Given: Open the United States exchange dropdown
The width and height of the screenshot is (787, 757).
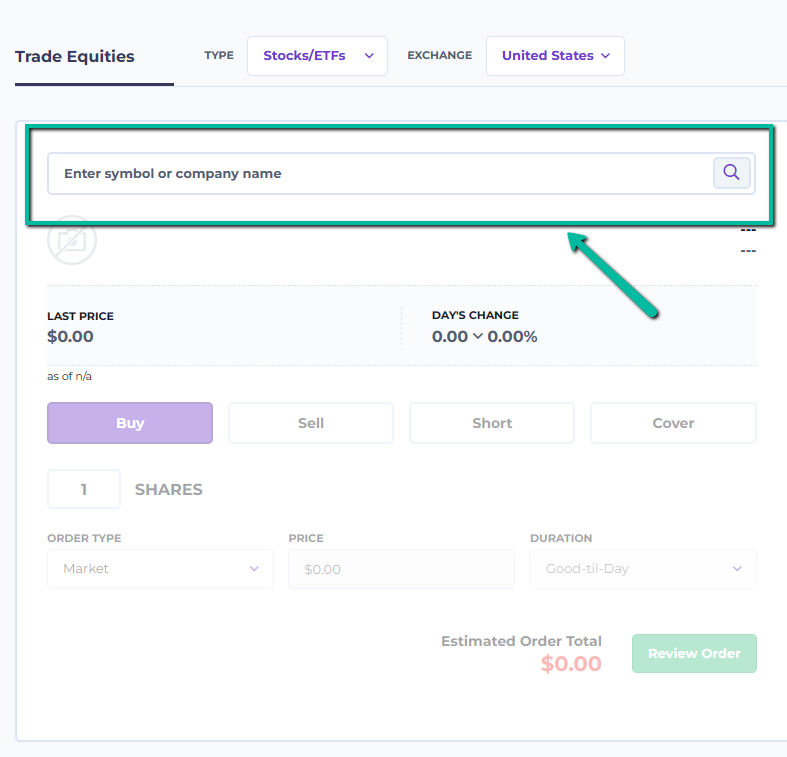Looking at the screenshot, I should (x=555, y=56).
